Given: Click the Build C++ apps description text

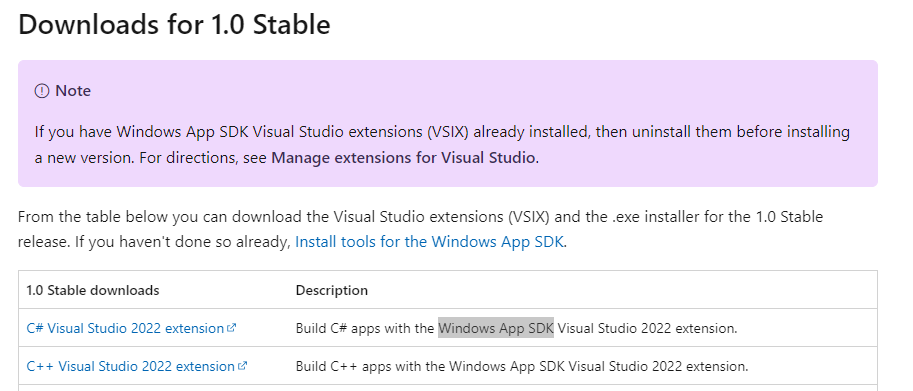Looking at the screenshot, I should tap(522, 367).
